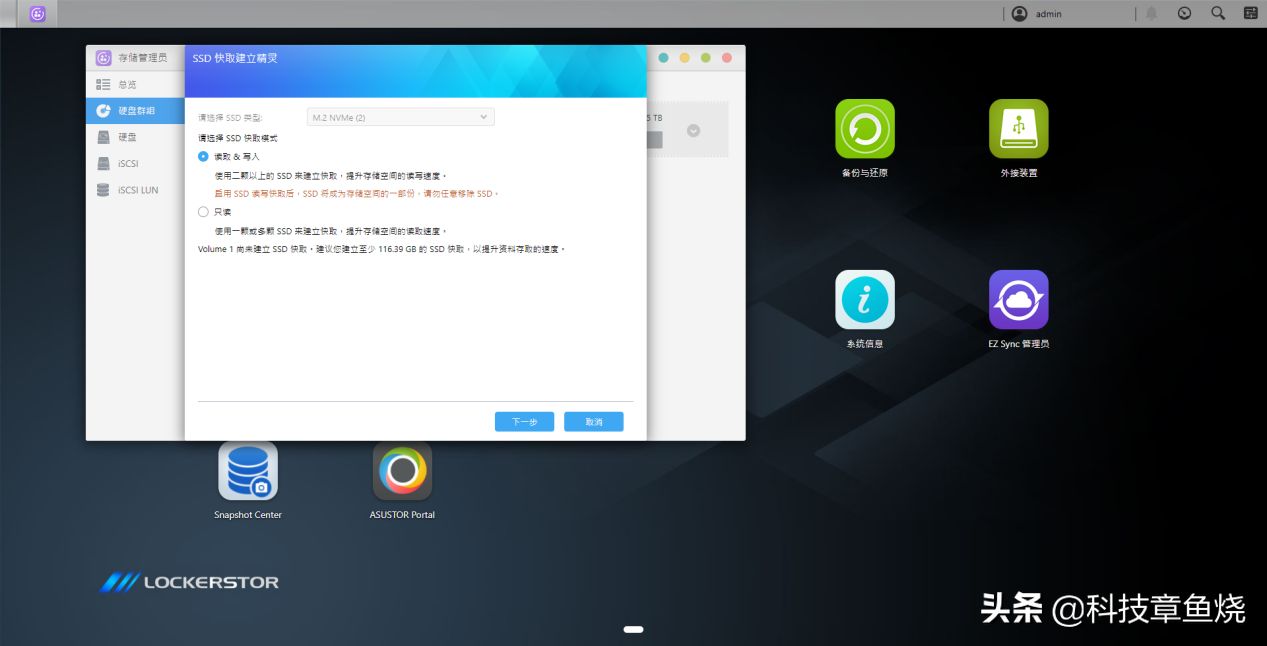Open the iSCSI LUN sidebar section
1267x646 pixels.
coord(136,190)
